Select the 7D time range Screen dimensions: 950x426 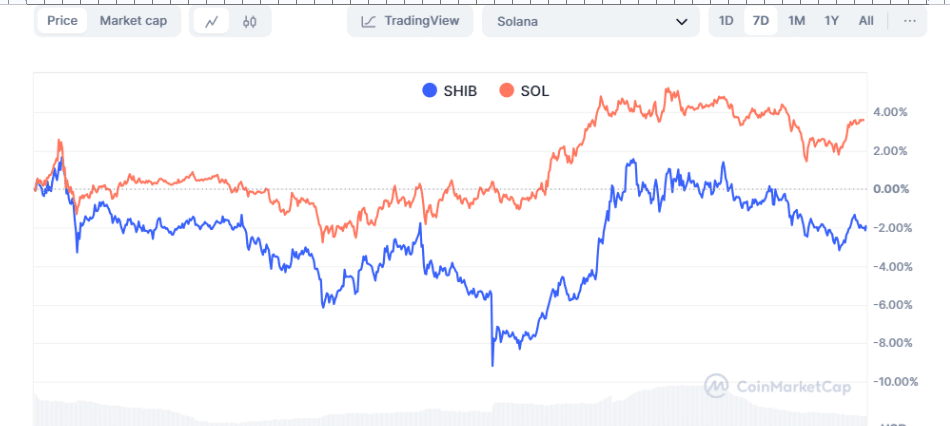[760, 21]
